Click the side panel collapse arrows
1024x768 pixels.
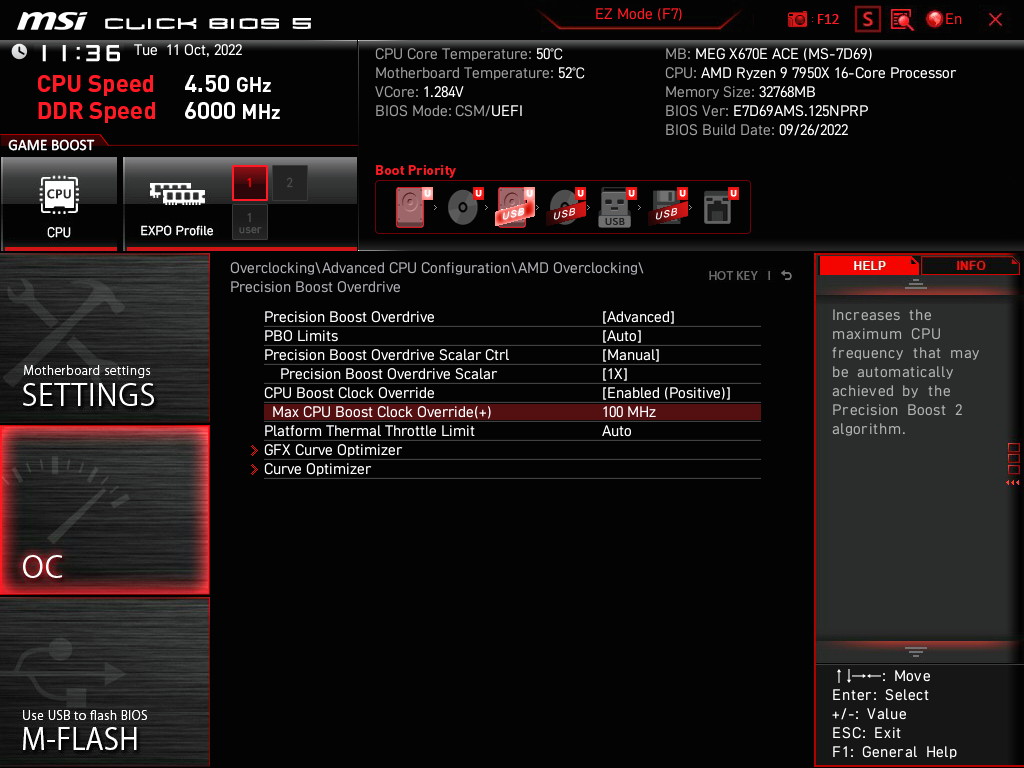click(1012, 483)
